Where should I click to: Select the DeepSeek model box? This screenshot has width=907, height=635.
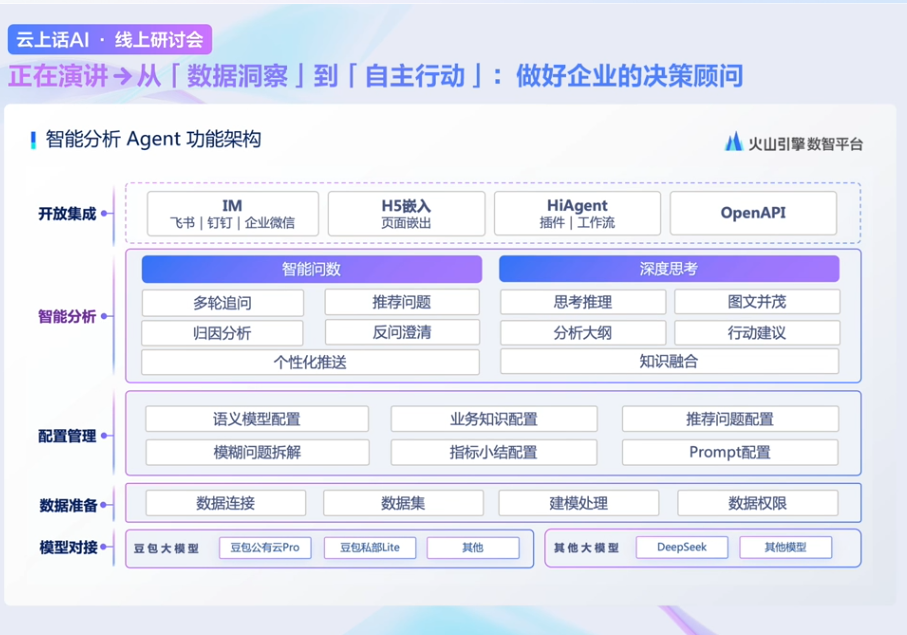point(682,547)
